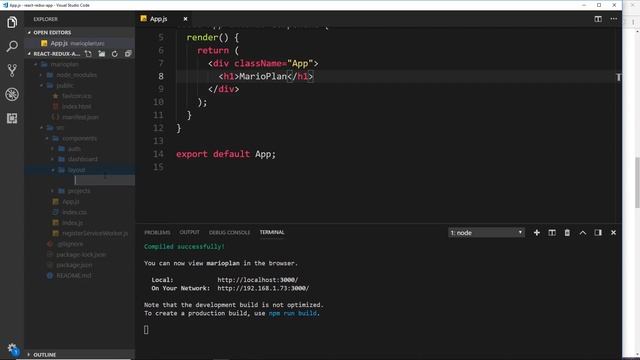Open the Source Control view
The image size is (640, 360).
(12, 70)
